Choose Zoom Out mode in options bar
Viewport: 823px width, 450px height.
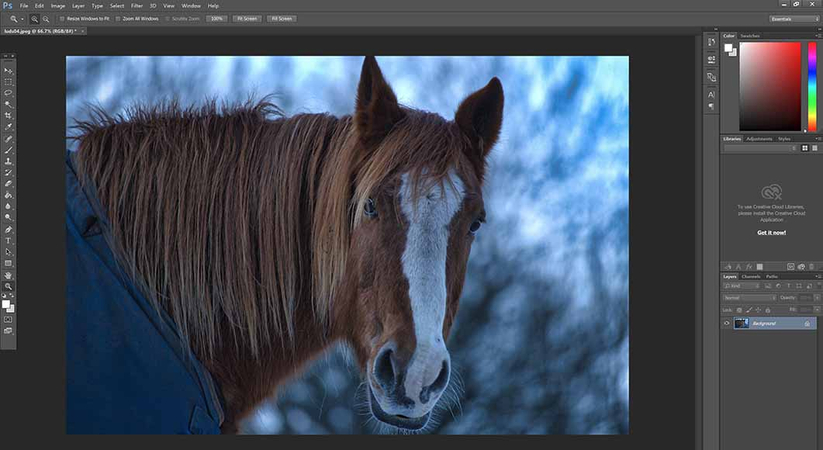click(46, 19)
